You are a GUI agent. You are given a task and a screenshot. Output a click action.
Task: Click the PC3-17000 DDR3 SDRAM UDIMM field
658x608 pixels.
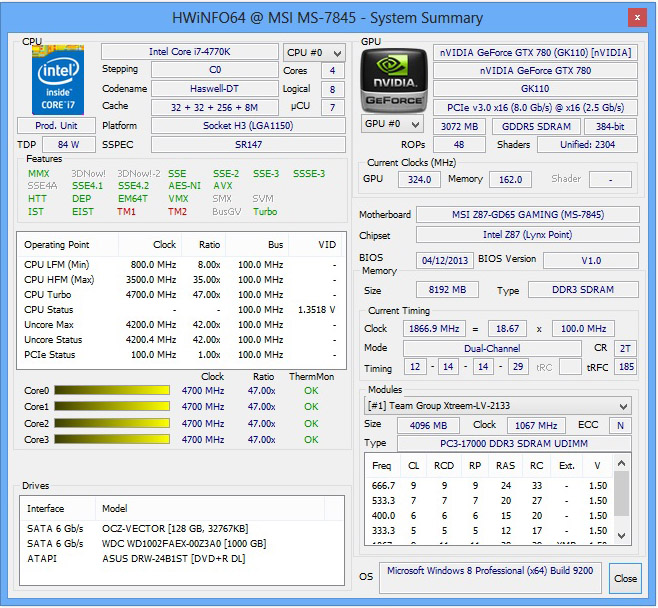[x=514, y=444]
